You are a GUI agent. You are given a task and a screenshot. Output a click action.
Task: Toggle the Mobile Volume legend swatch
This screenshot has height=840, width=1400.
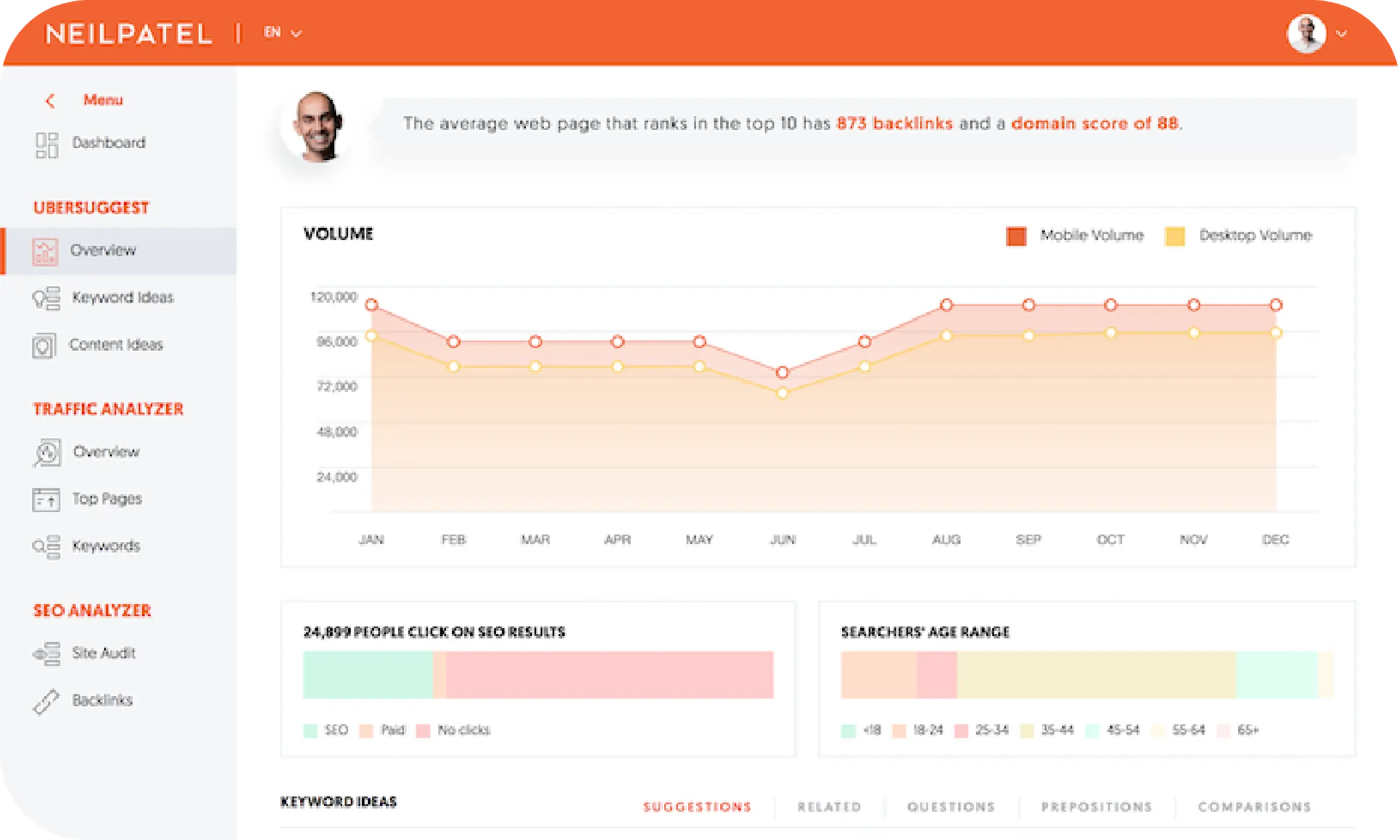coord(1016,236)
